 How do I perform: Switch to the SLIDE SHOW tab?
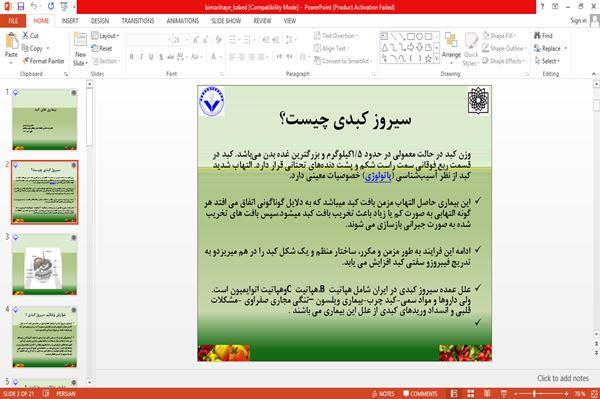point(226,21)
